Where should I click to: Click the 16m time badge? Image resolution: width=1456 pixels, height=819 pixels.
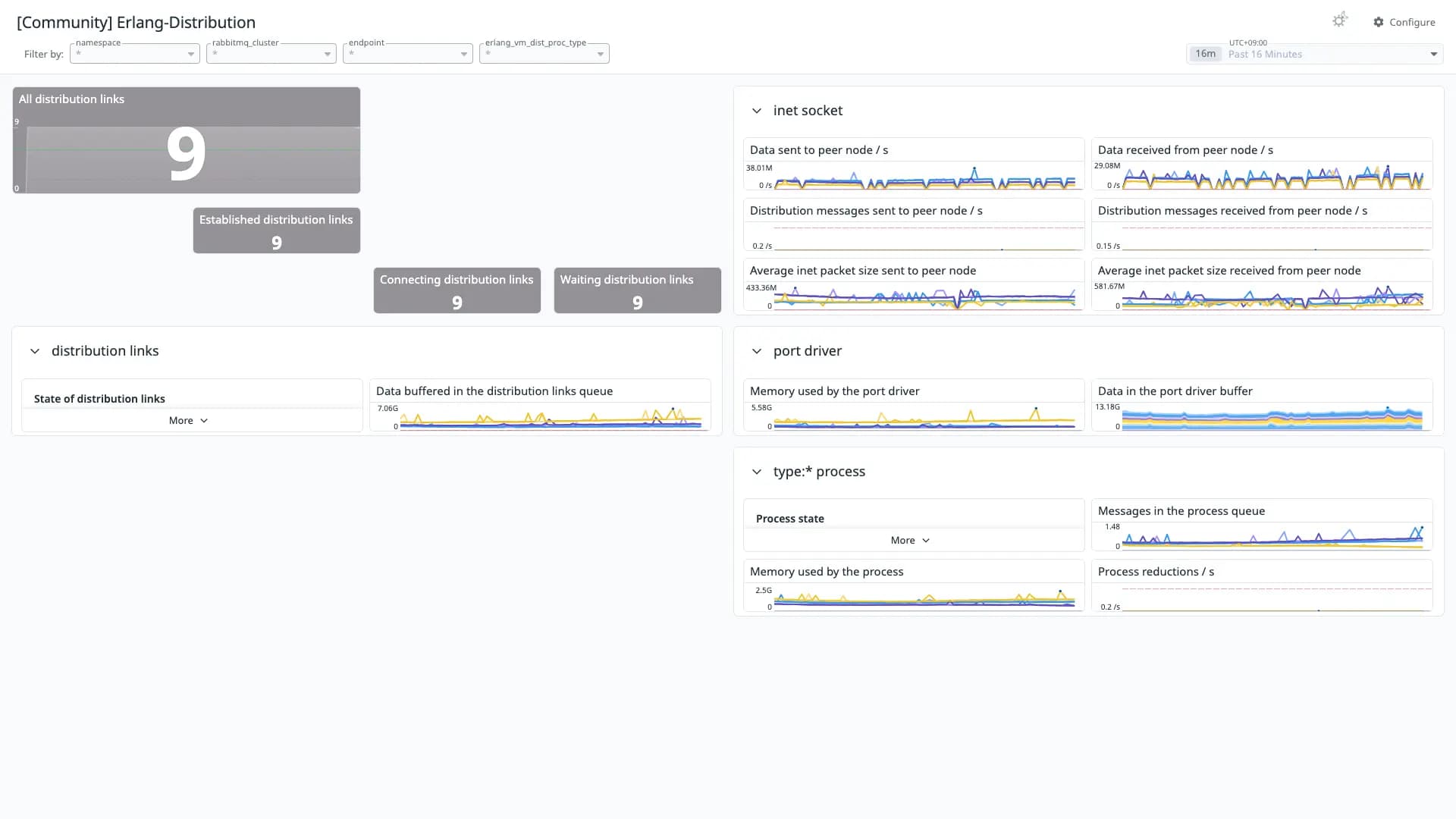click(1205, 54)
